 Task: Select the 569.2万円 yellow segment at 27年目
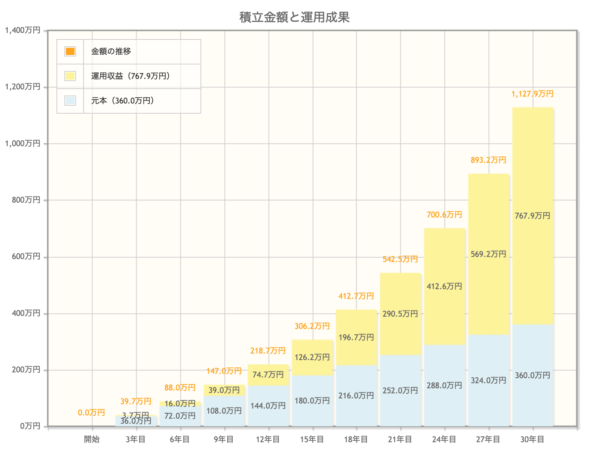click(489, 254)
